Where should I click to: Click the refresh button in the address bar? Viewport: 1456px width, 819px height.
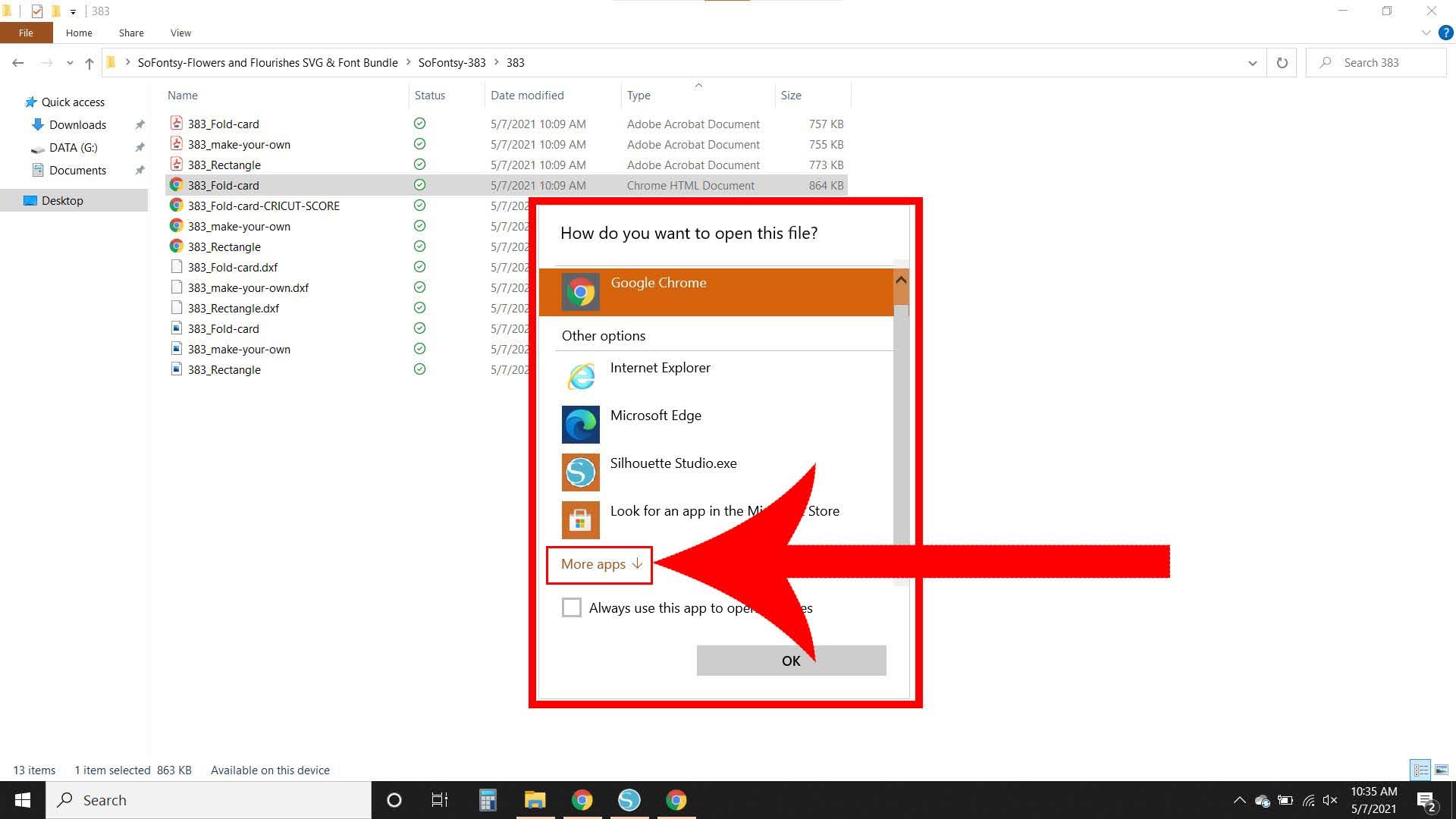[x=1282, y=62]
